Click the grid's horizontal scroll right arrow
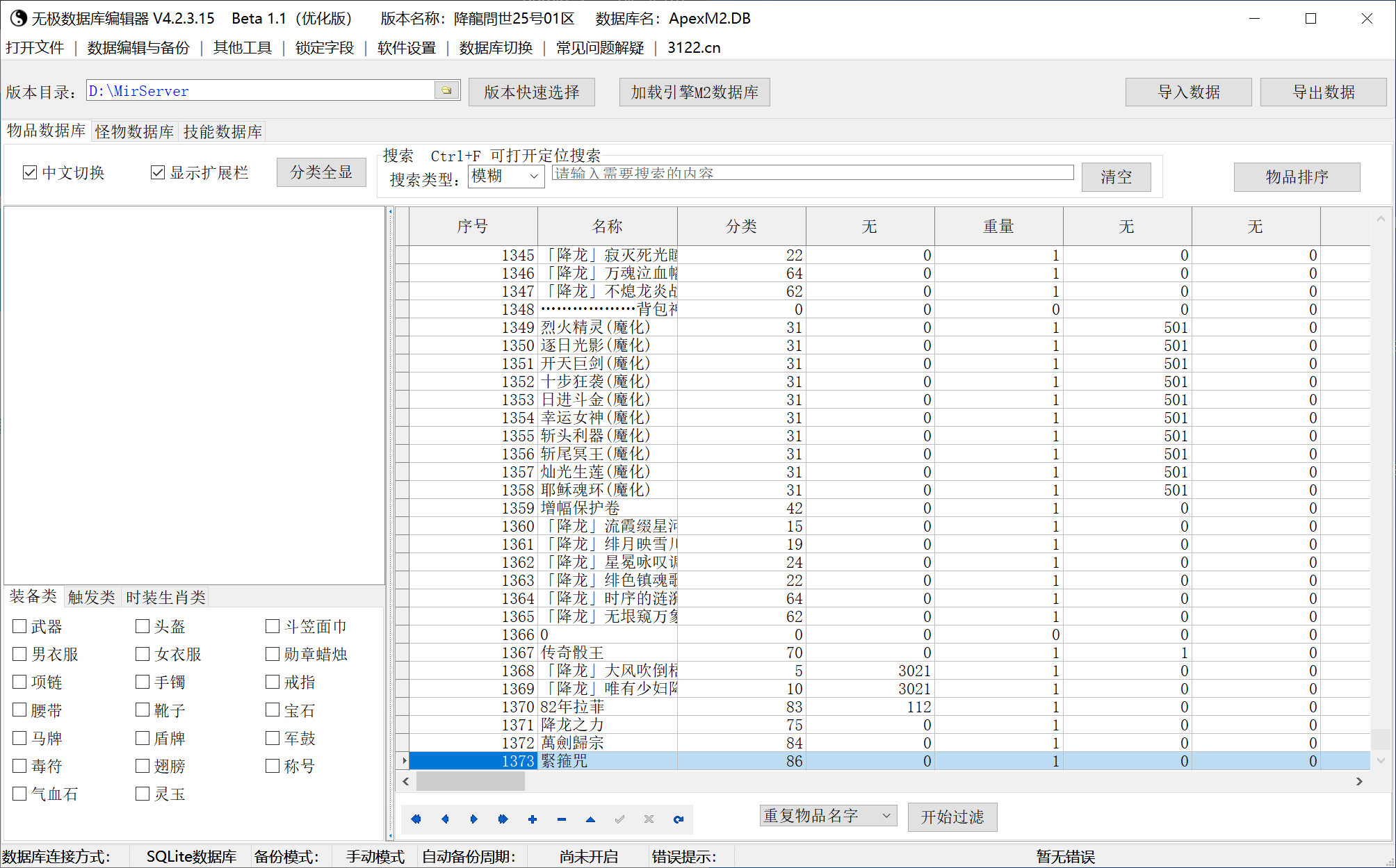 tap(1359, 781)
